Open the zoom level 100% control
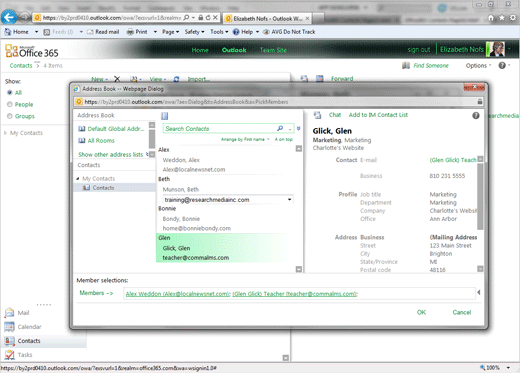 tap(494, 368)
